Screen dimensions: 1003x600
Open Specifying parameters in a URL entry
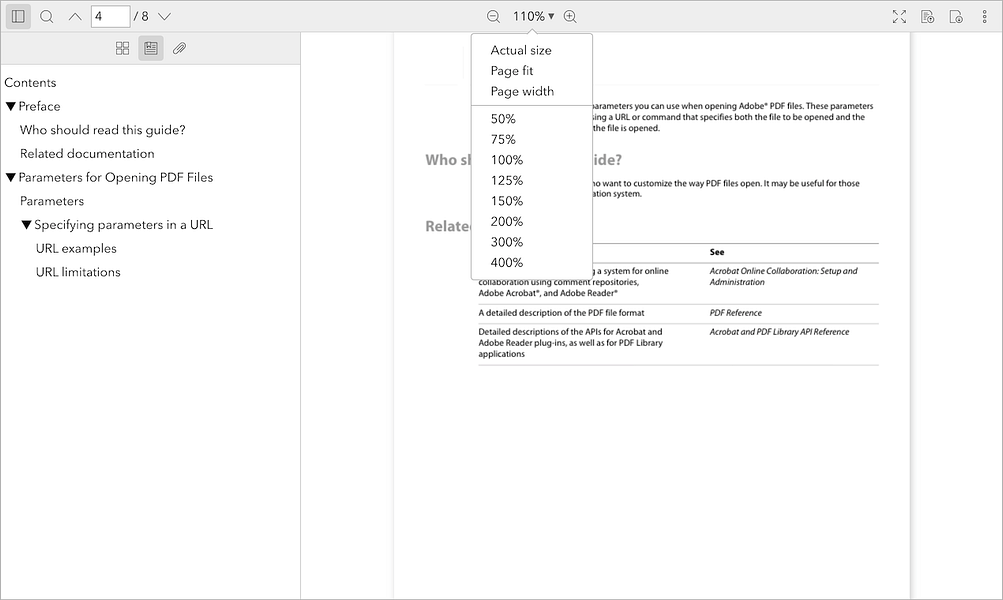pos(123,225)
